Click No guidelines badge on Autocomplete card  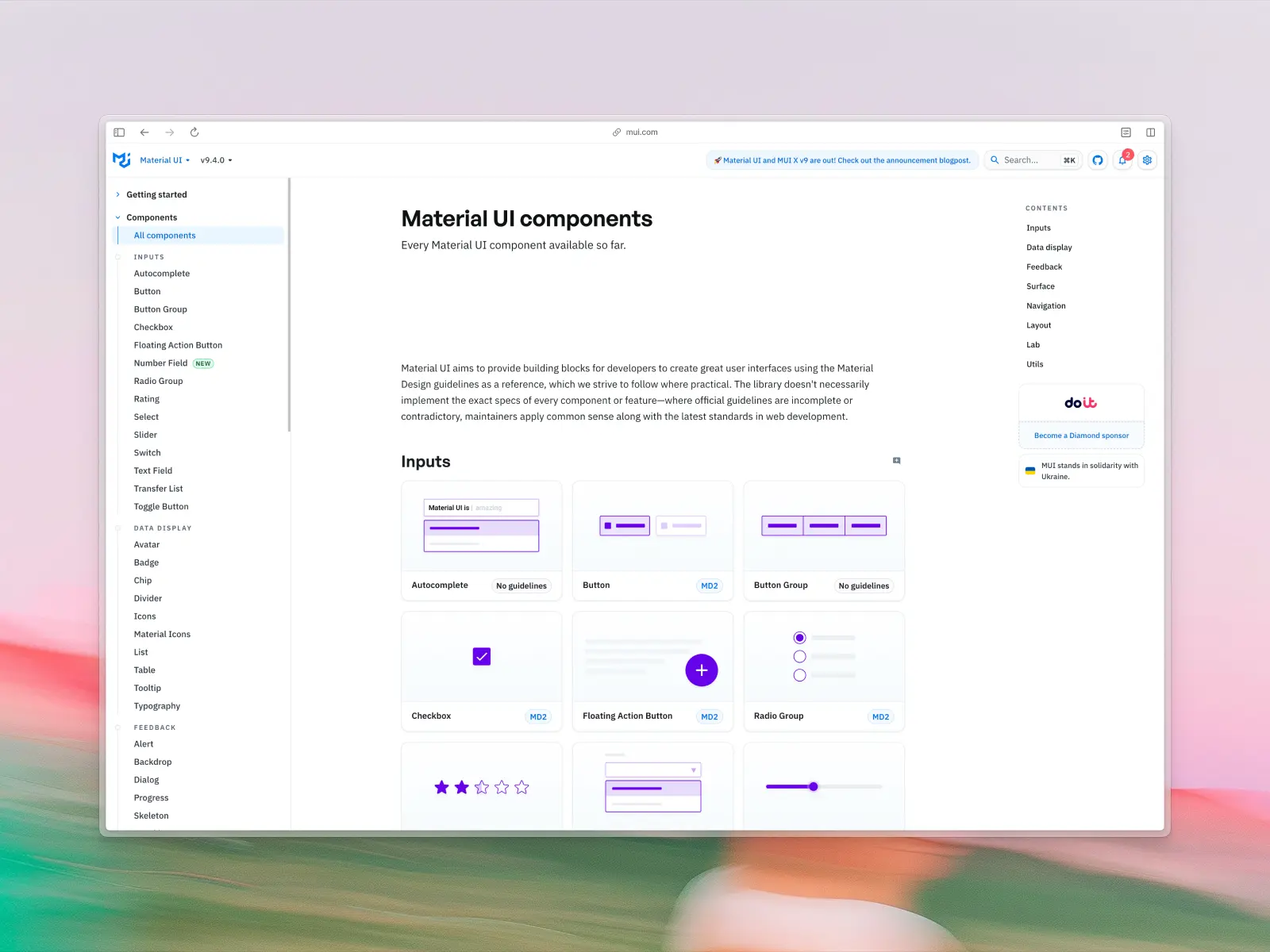click(x=521, y=586)
